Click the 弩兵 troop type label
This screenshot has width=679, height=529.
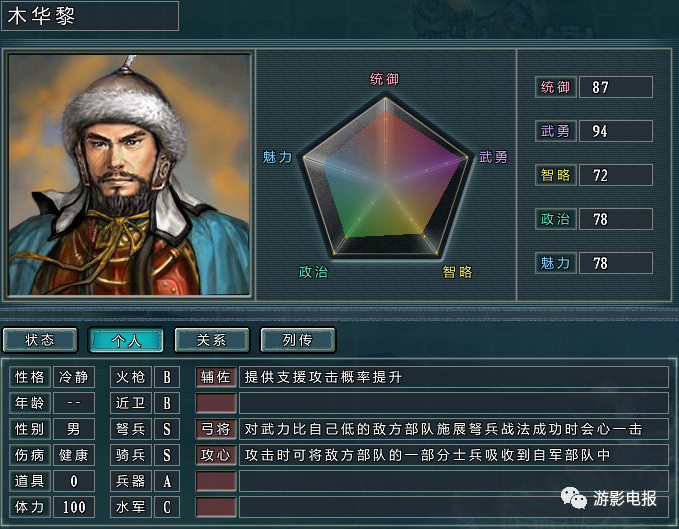tap(131, 429)
